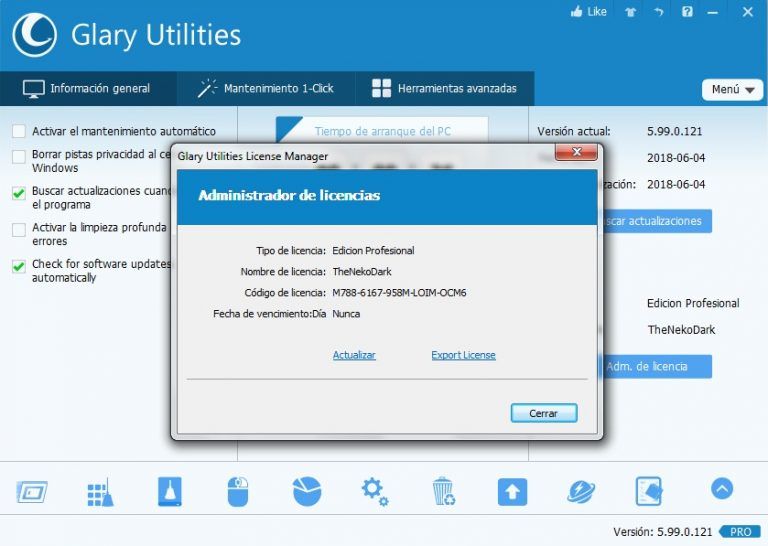Switch to Información general tab
The image size is (768, 546).
click(x=89, y=89)
